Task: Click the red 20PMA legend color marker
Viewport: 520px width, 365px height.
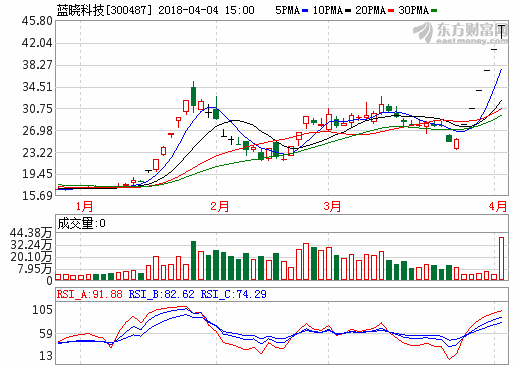Action: (x=391, y=11)
